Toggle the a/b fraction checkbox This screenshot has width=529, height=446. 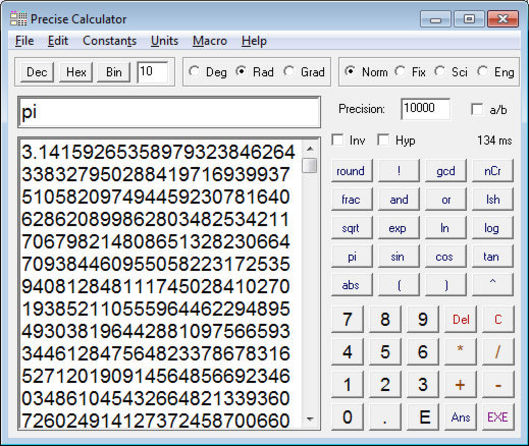(x=477, y=109)
